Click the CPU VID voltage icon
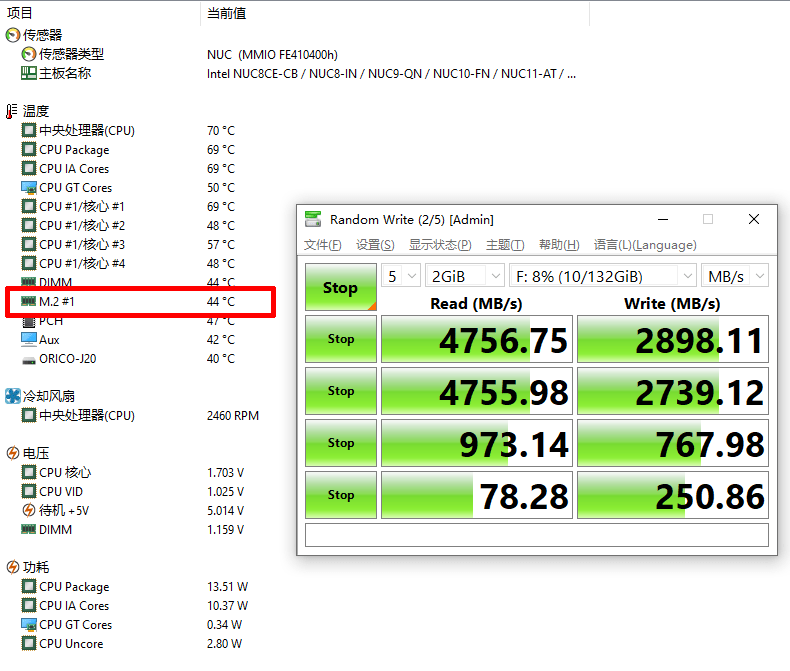This screenshot has width=790, height=671. click(x=29, y=491)
